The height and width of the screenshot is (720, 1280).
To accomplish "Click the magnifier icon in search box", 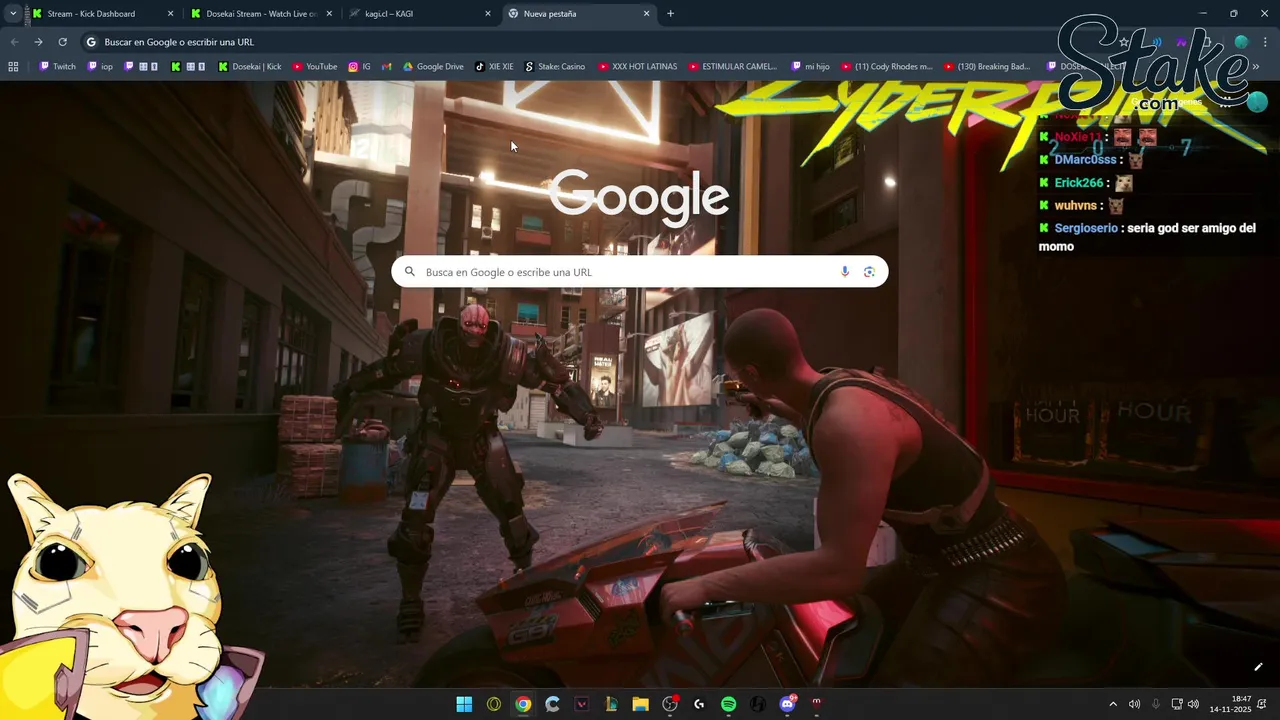I will click(409, 272).
